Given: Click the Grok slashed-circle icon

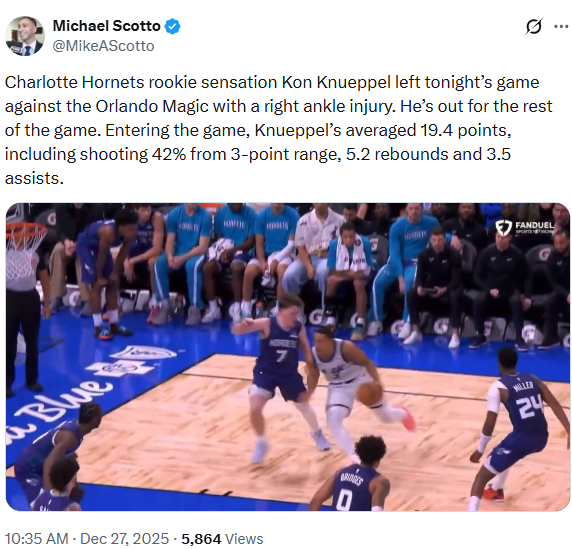Looking at the screenshot, I should coord(534,26).
